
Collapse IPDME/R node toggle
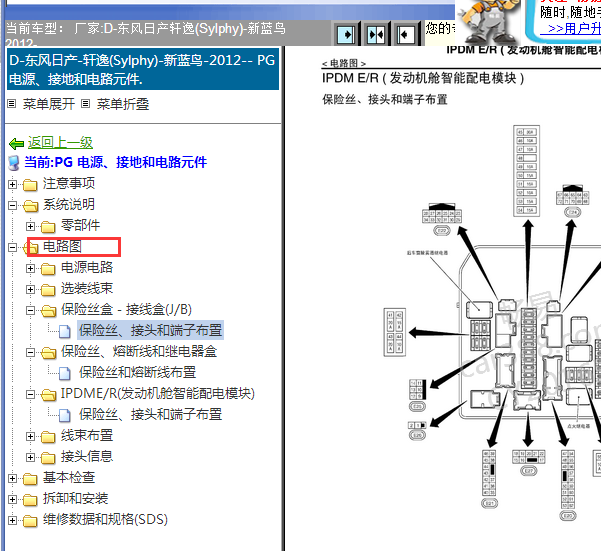(x=30, y=394)
